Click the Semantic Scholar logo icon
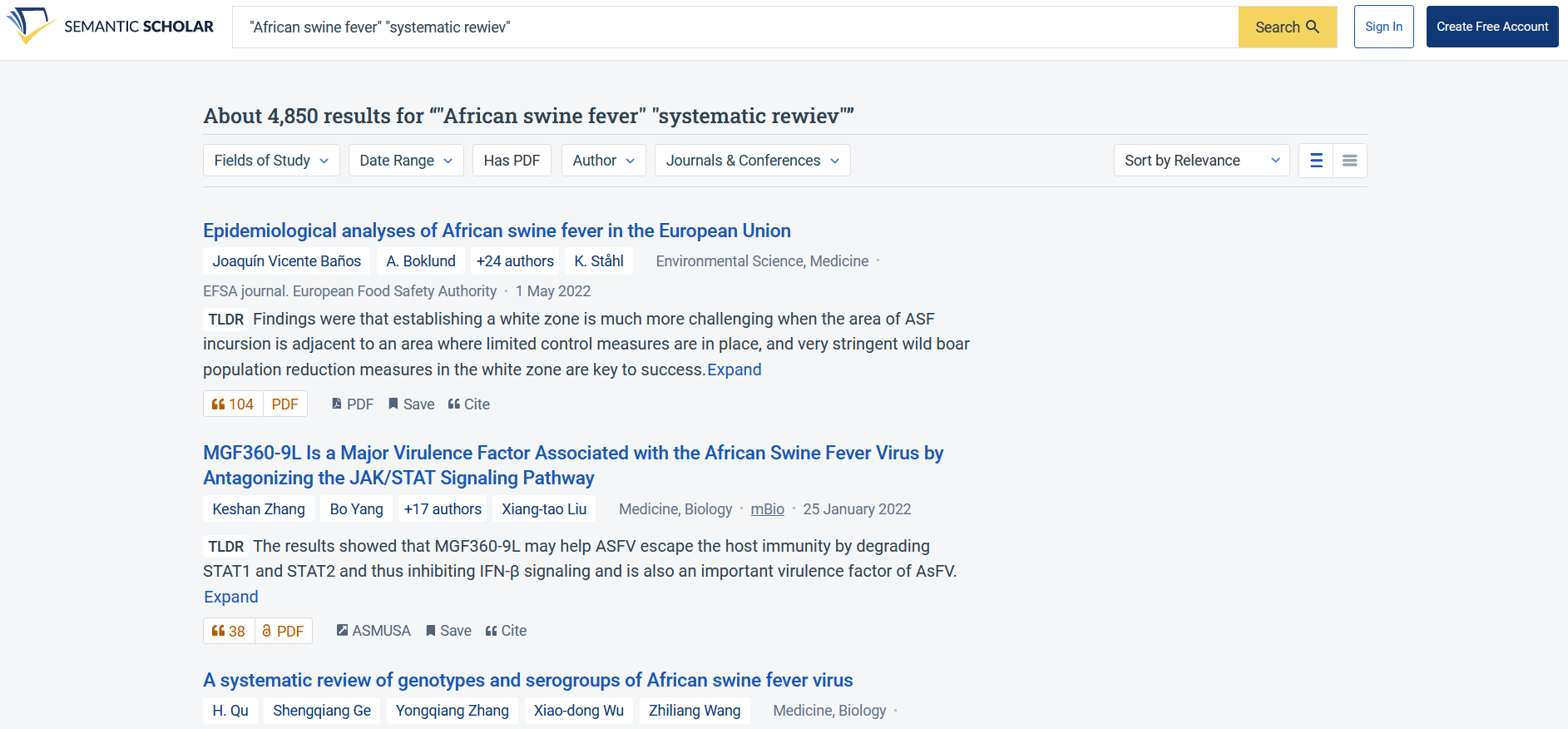The image size is (1568, 729). tap(31, 25)
